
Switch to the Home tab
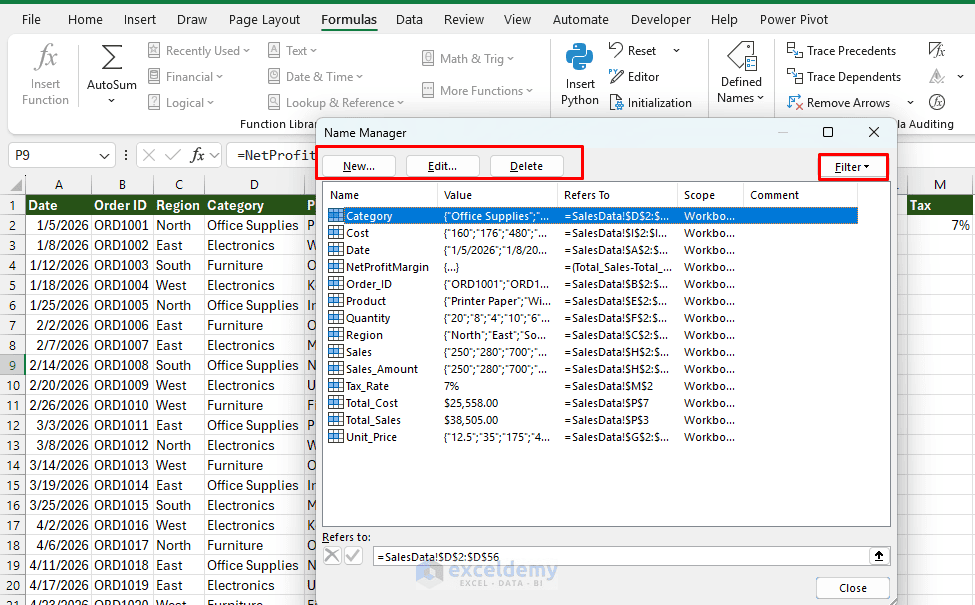coord(85,19)
